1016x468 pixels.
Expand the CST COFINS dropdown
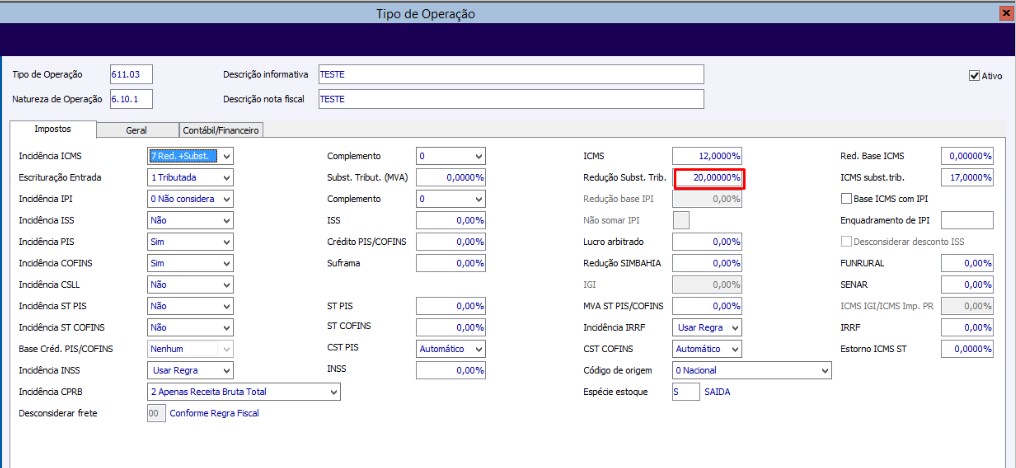[x=707, y=349]
